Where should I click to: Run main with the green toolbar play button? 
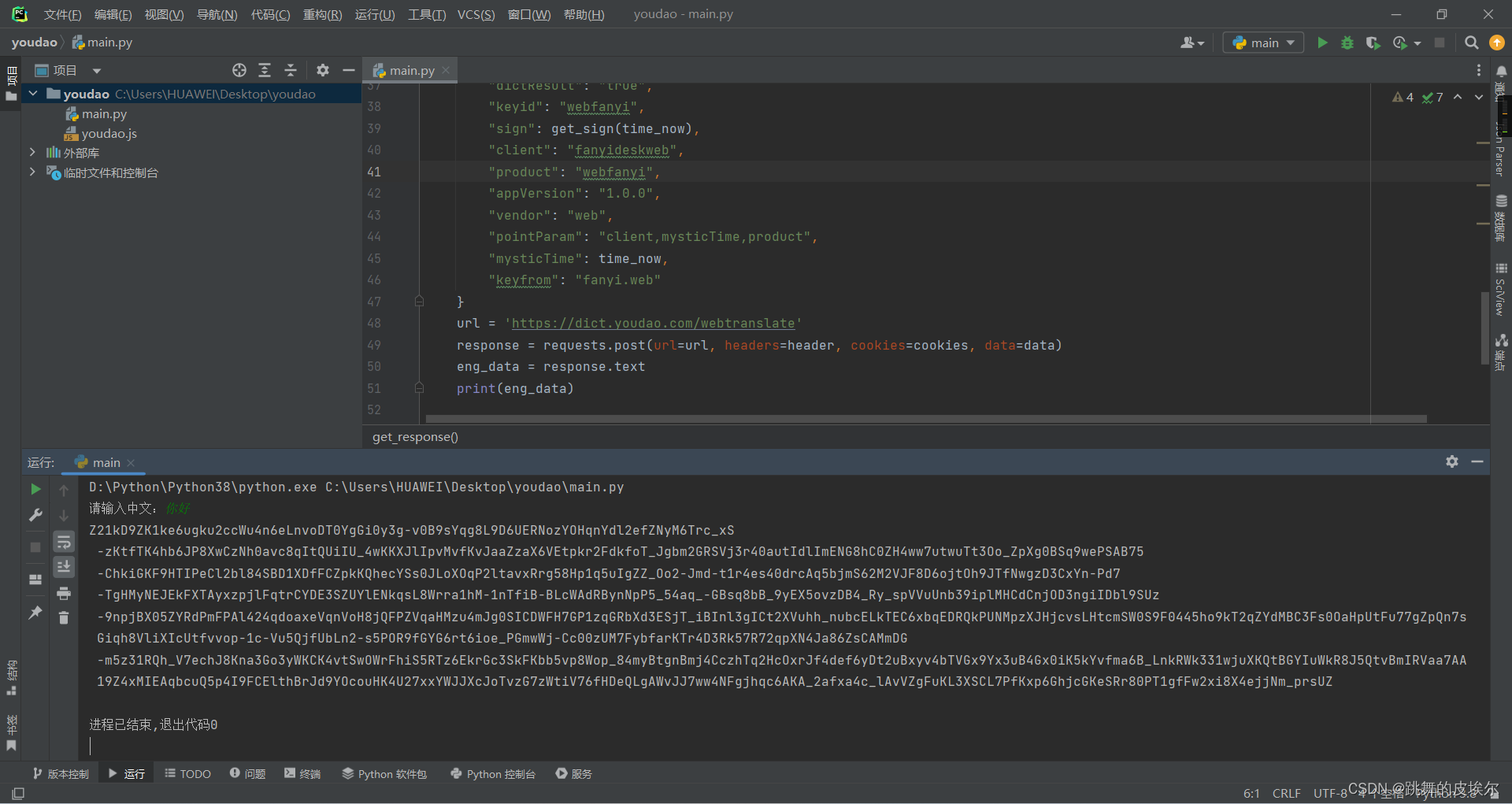[x=1322, y=43]
